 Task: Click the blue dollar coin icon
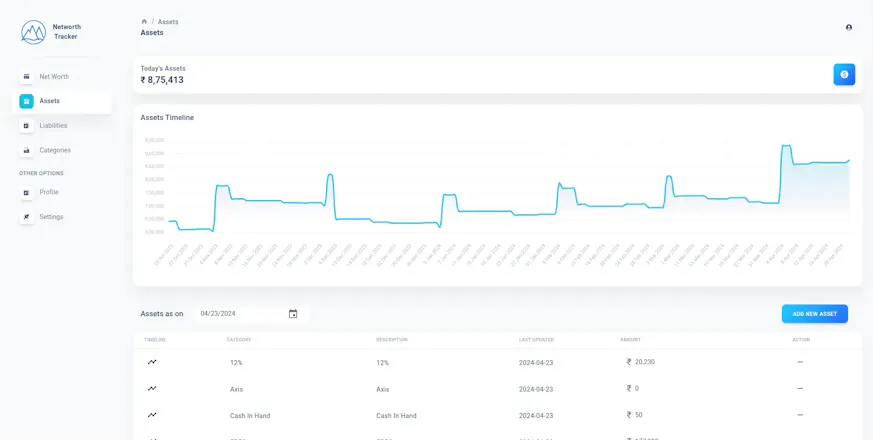tap(844, 74)
